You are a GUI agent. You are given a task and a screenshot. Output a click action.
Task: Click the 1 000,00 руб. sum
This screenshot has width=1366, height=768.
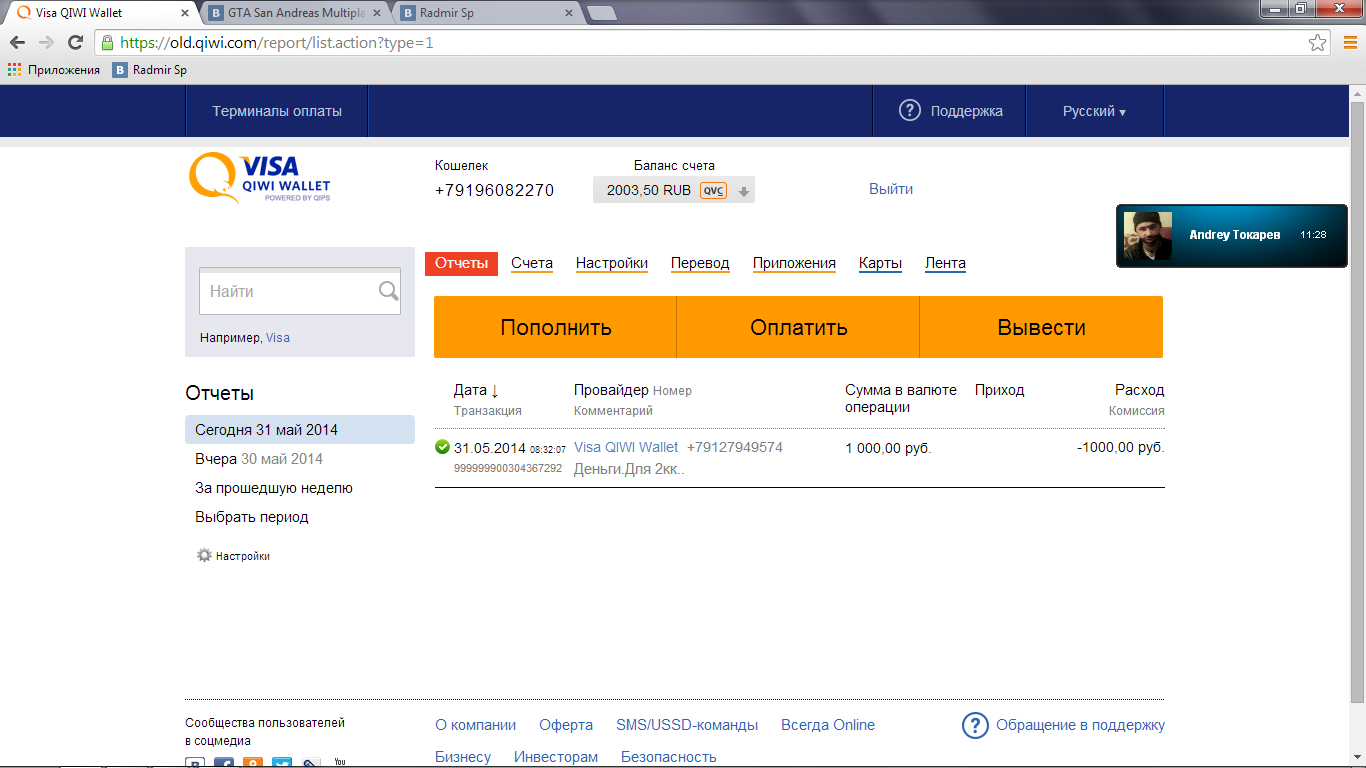(x=888, y=448)
